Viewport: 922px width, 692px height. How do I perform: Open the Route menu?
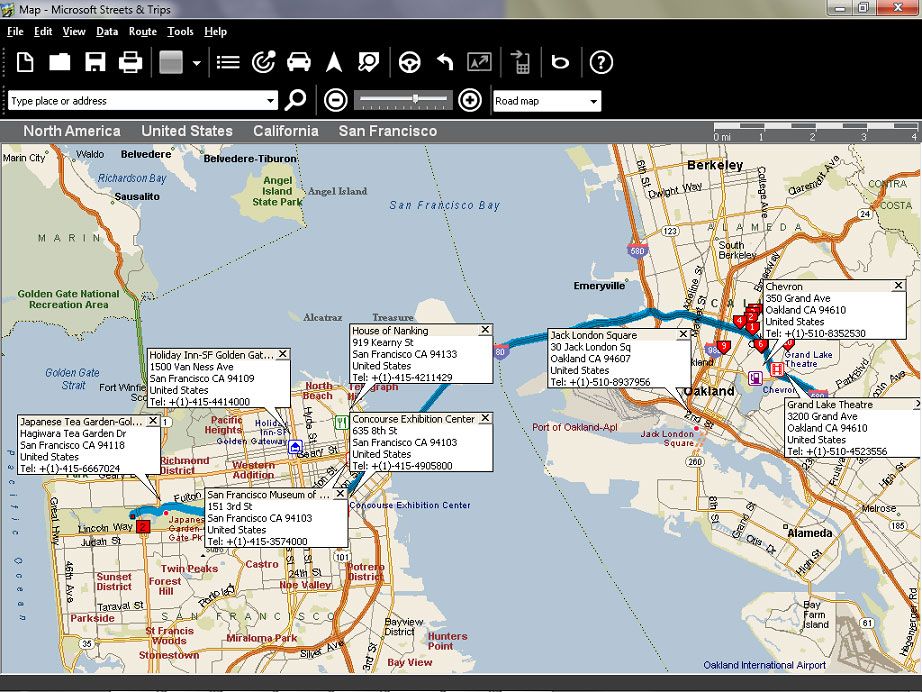click(x=142, y=32)
